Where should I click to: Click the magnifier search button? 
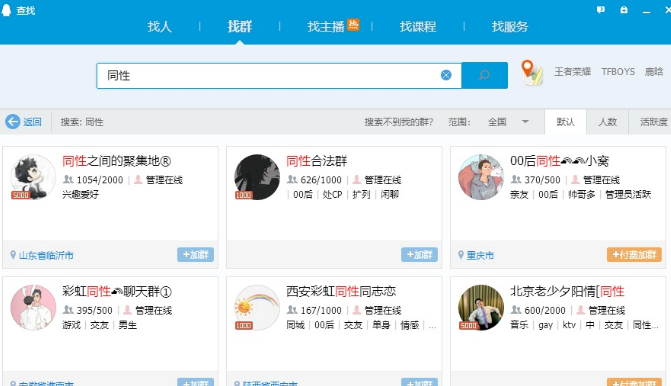click(484, 75)
